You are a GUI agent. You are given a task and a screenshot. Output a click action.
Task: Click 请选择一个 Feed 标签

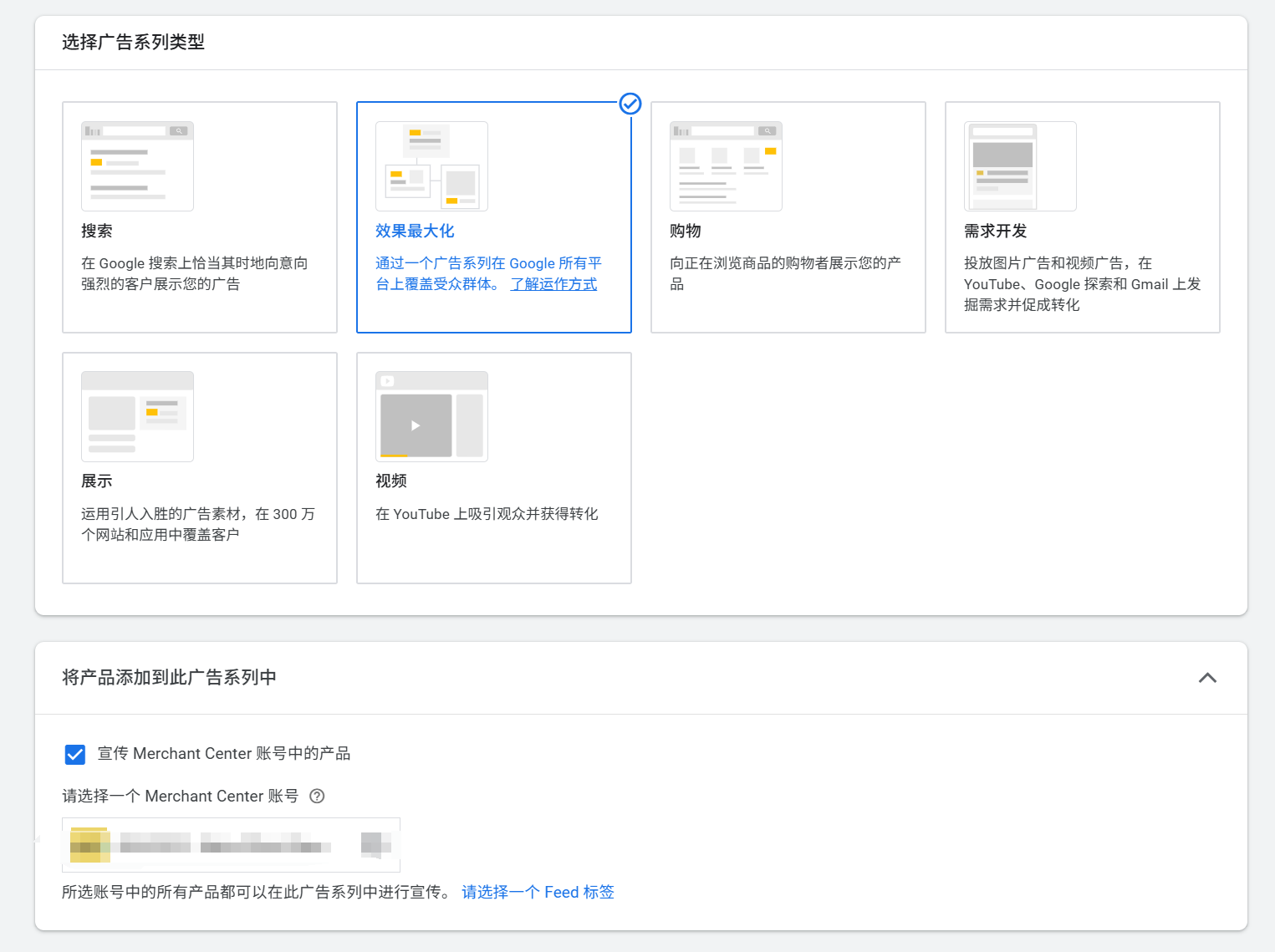[538, 892]
